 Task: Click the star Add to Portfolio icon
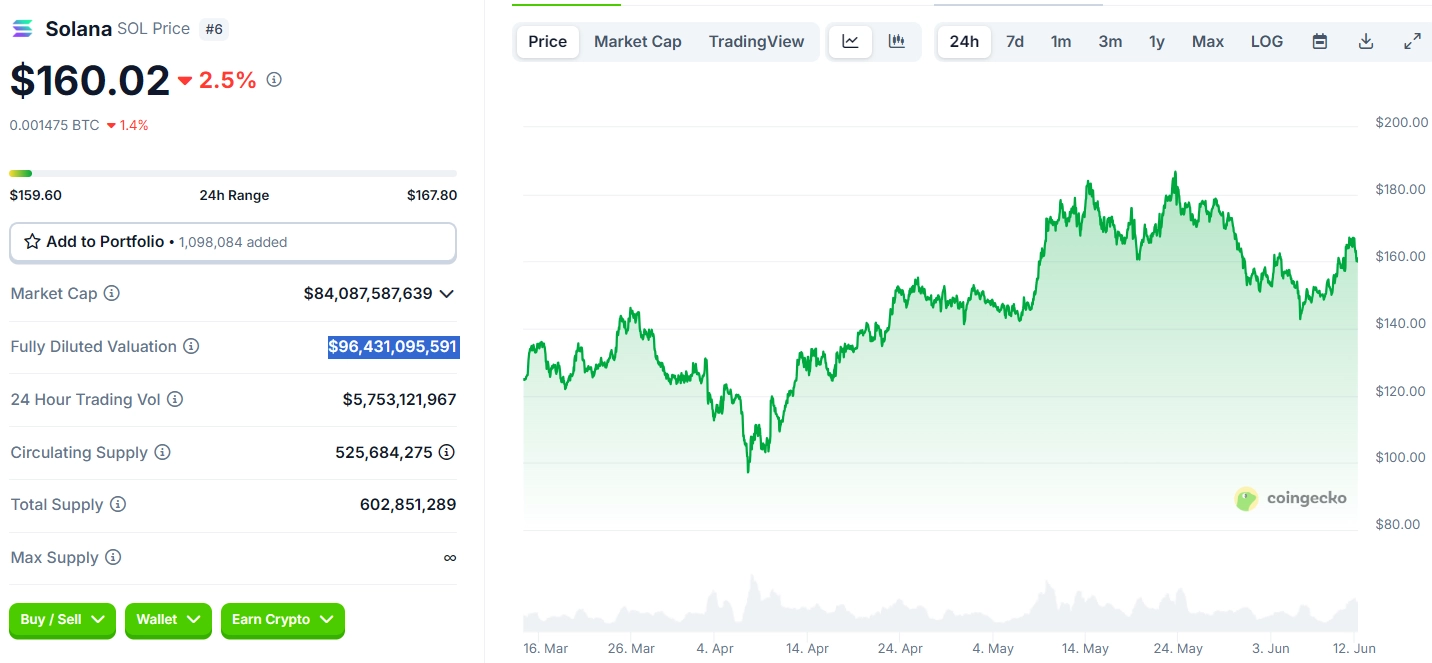(x=32, y=242)
